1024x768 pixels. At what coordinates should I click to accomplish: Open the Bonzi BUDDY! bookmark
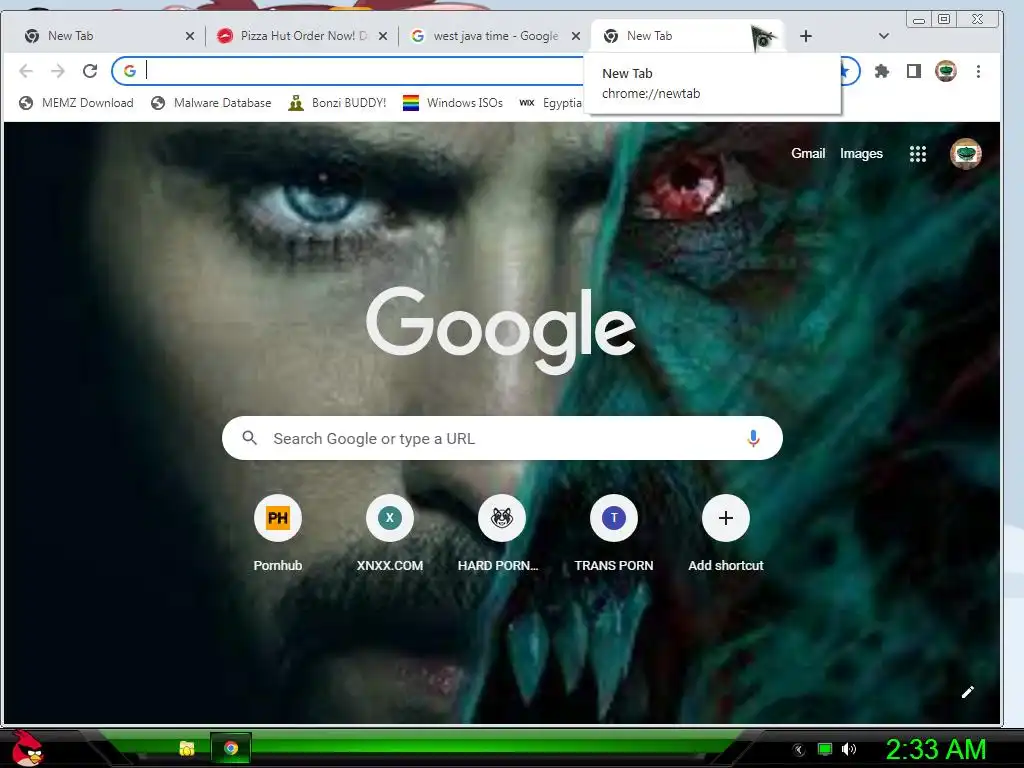337,103
